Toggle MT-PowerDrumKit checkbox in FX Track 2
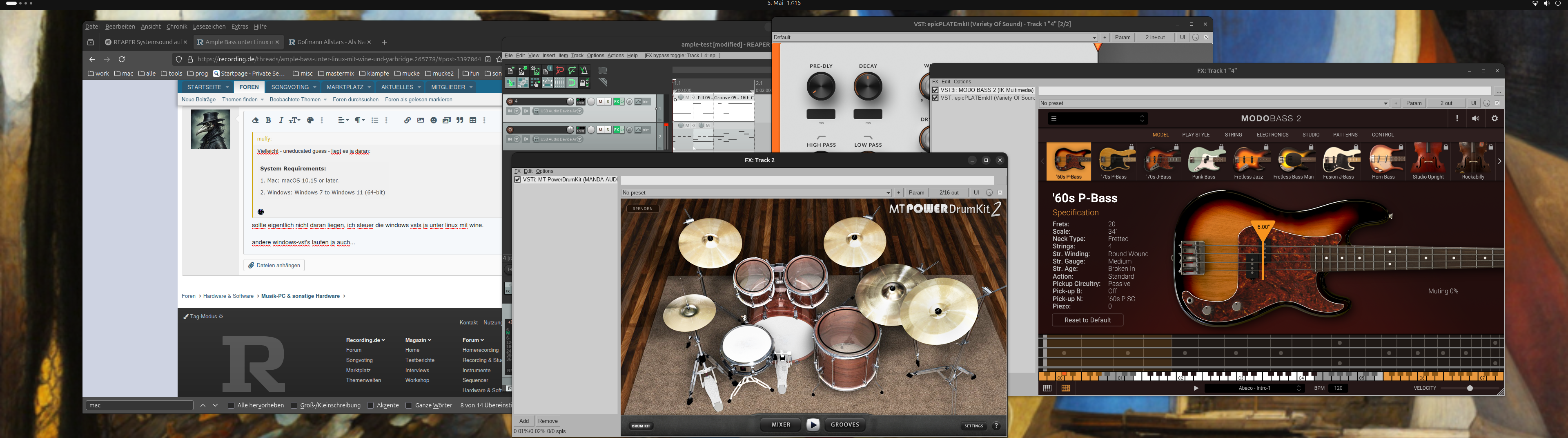Image resolution: width=1568 pixels, height=438 pixels. pyautogui.click(x=518, y=180)
